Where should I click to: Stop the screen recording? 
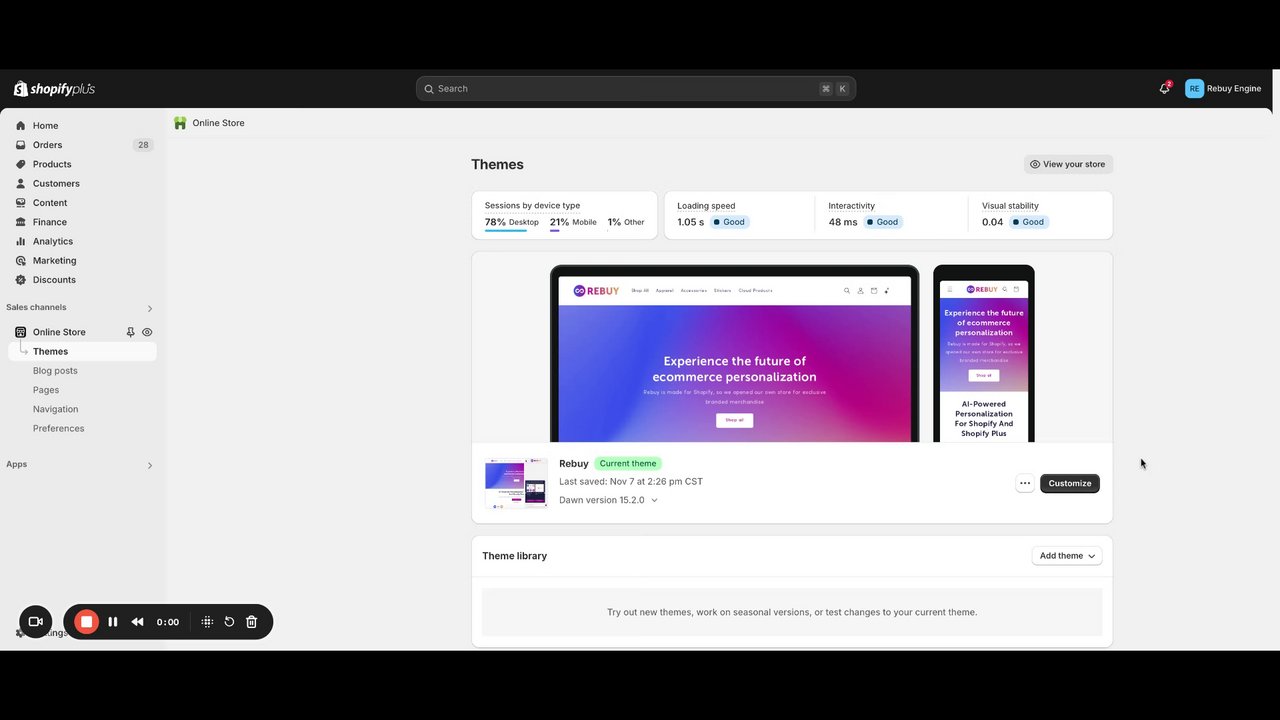87,622
